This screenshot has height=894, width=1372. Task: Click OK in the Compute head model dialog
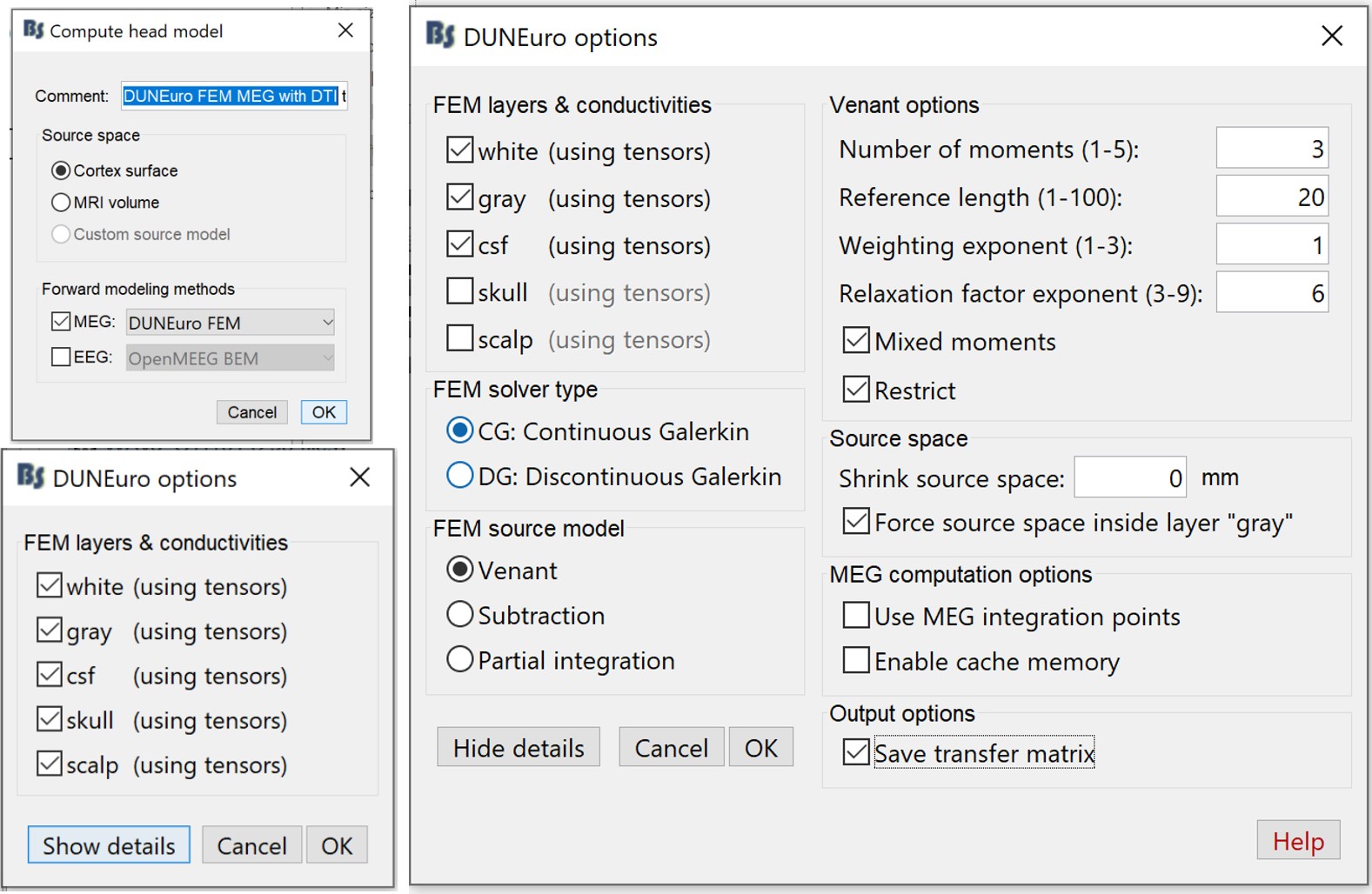click(324, 412)
